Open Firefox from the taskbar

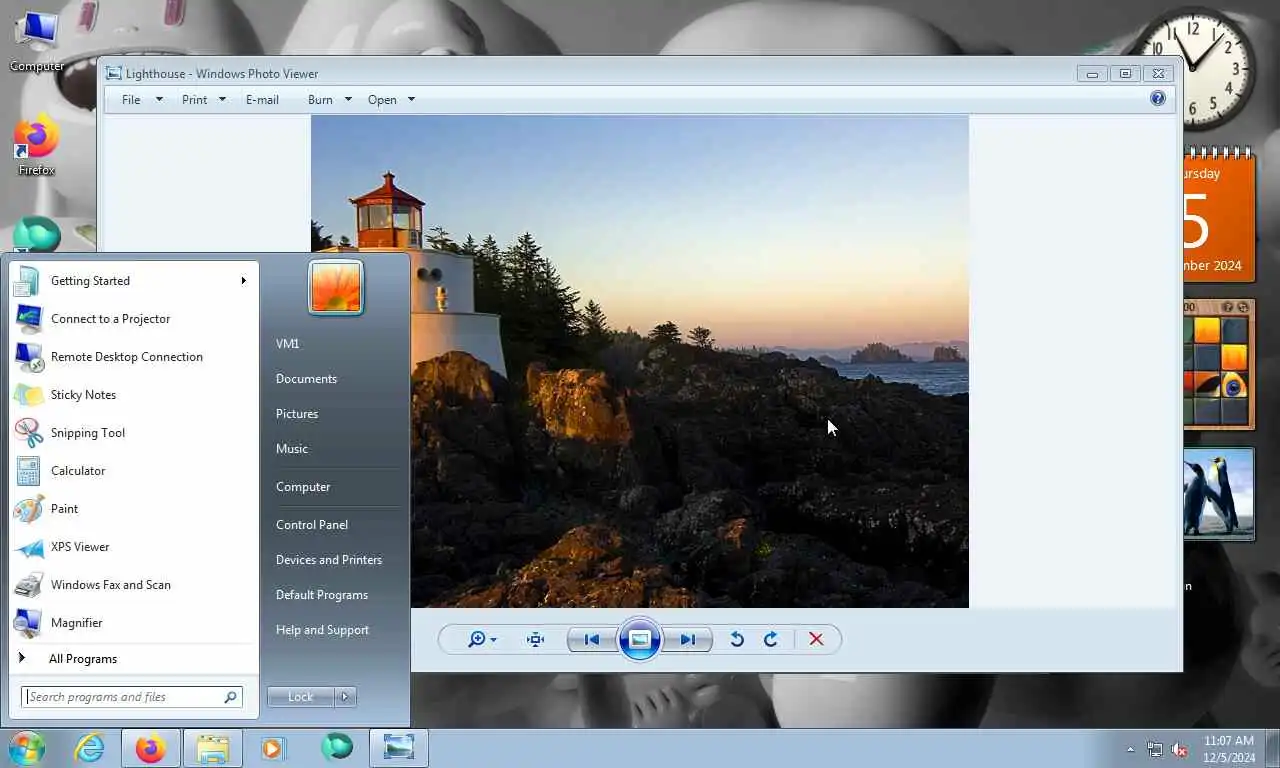151,748
